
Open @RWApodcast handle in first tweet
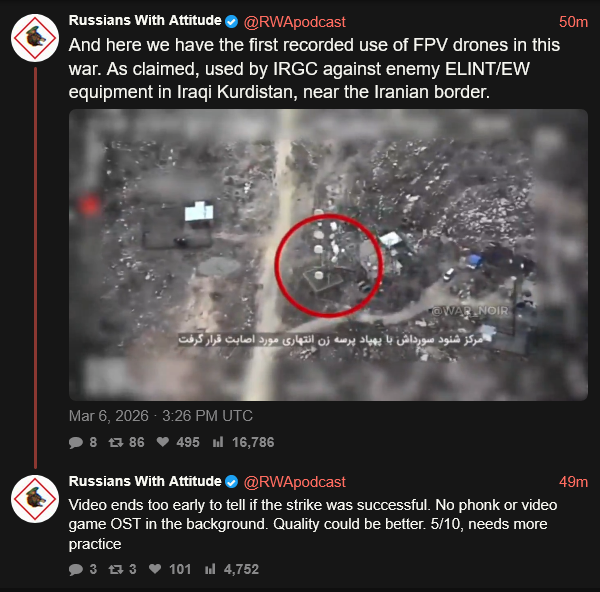[295, 22]
